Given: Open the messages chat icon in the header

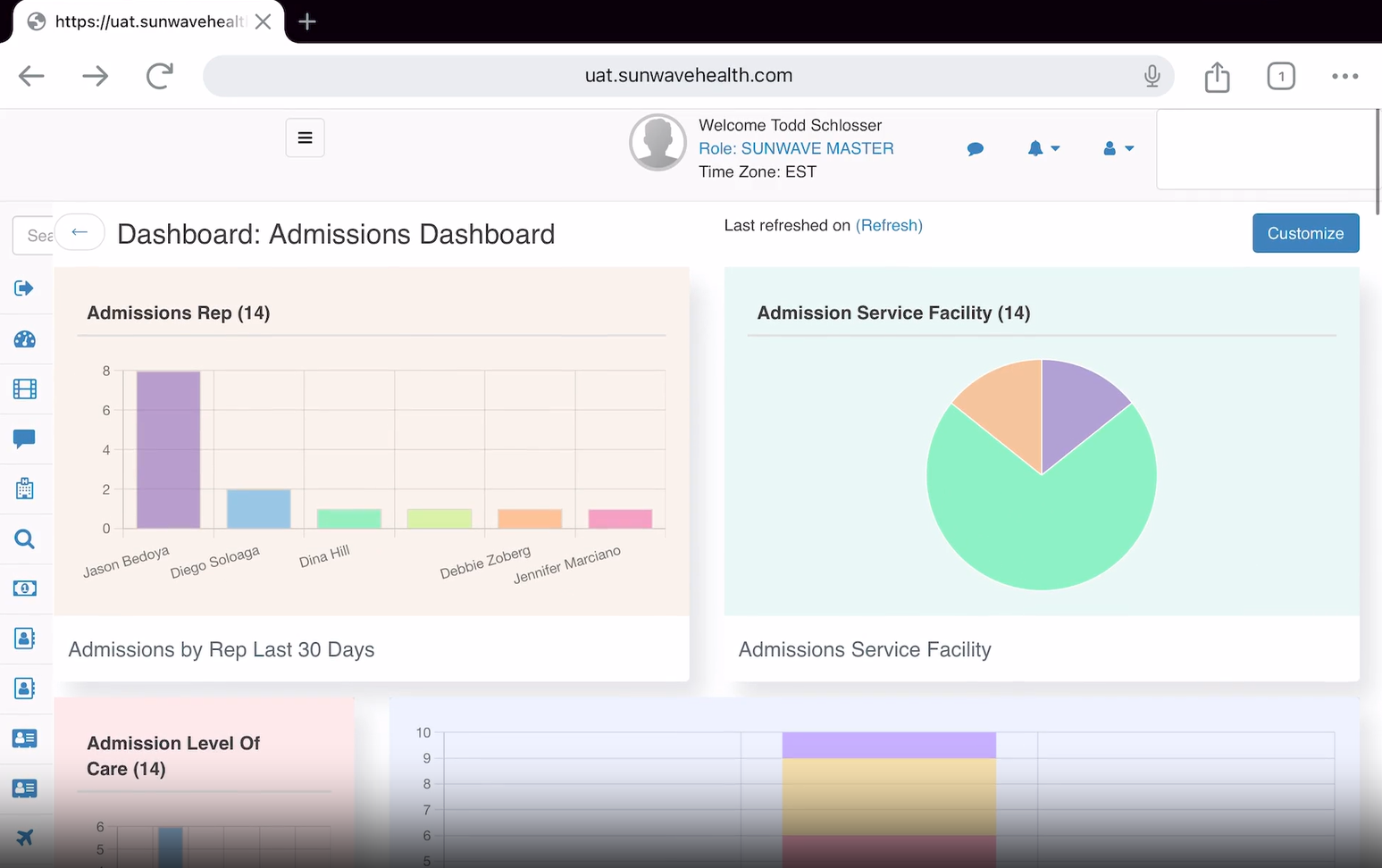Looking at the screenshot, I should point(975,148).
